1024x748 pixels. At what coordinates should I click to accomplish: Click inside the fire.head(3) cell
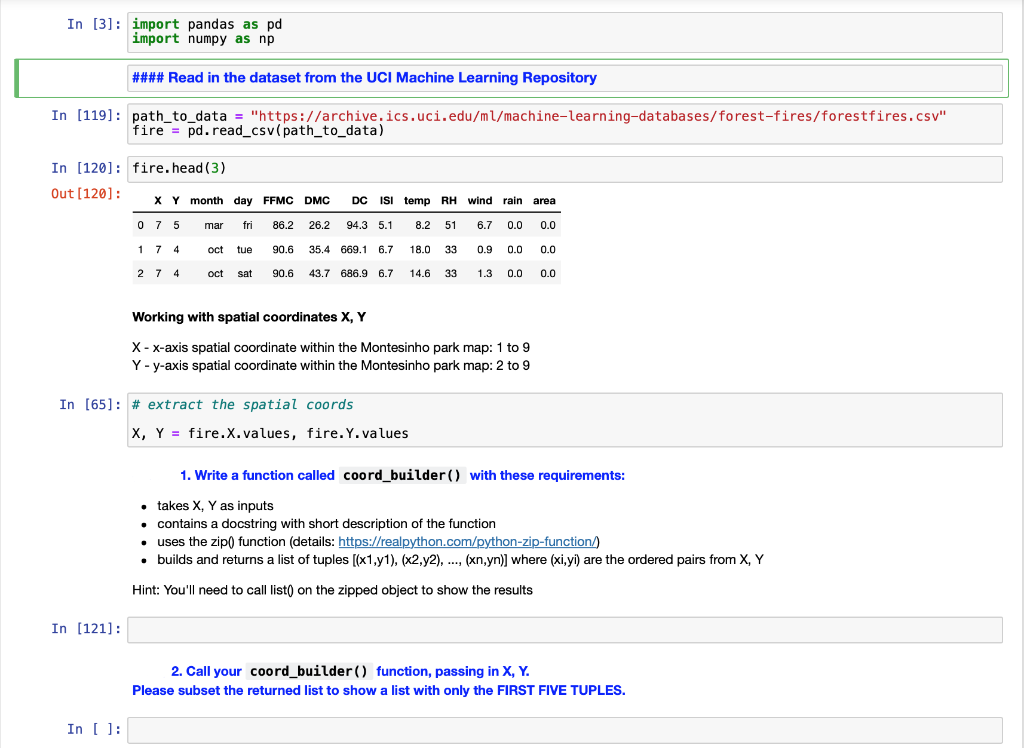tap(400, 168)
